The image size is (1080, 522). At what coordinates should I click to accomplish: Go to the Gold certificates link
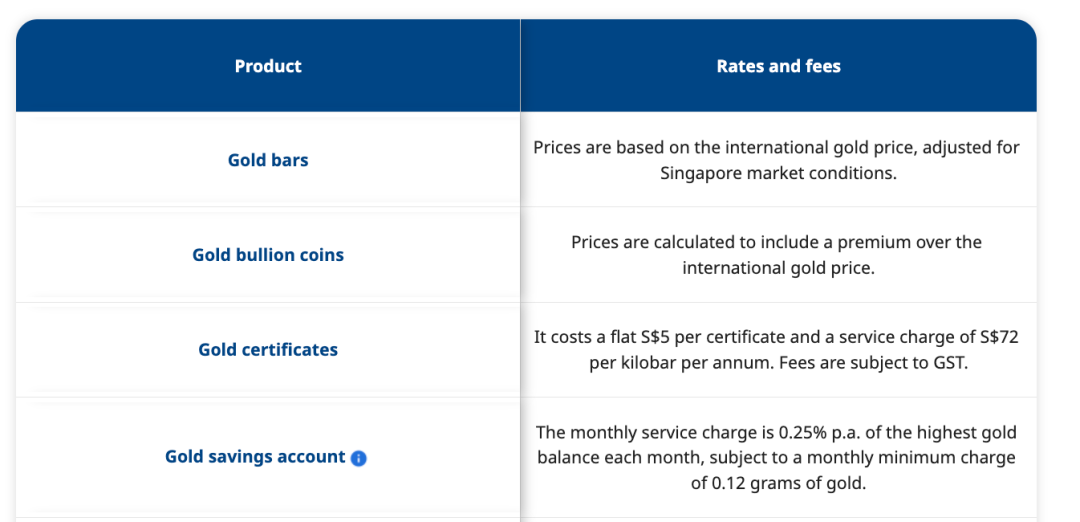(x=268, y=350)
